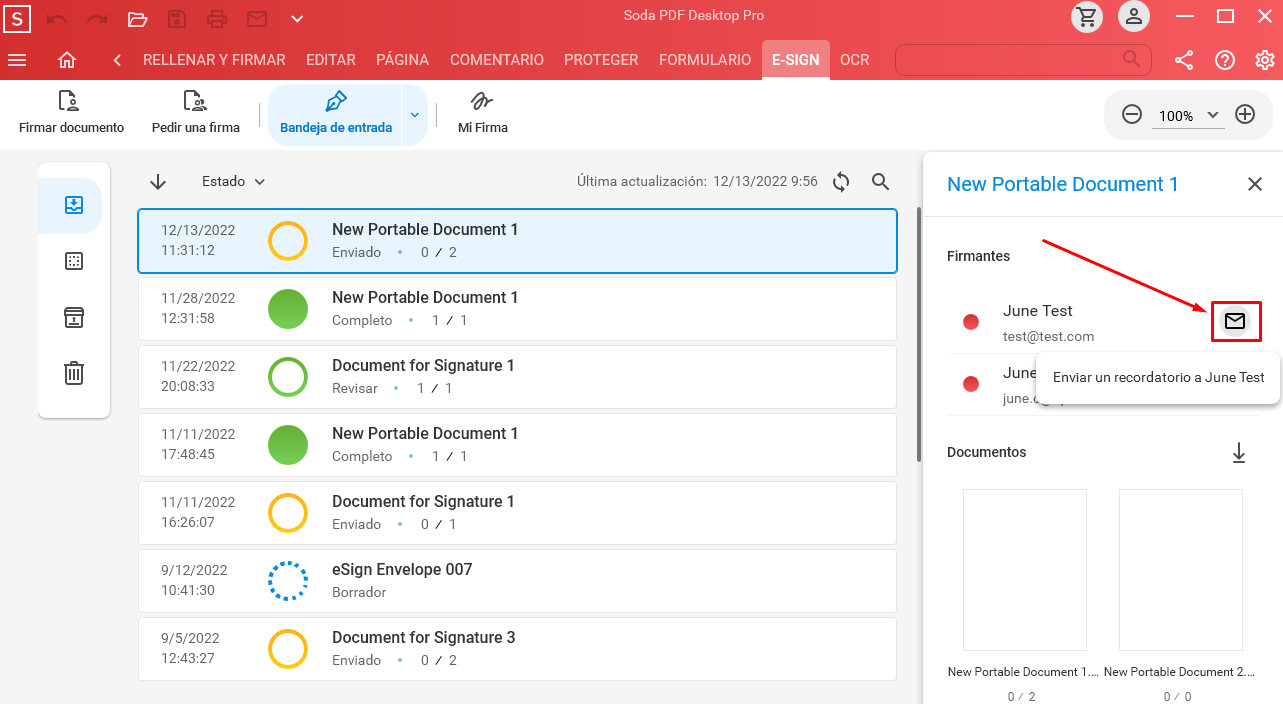Save document using the floppy disk icon

tap(177, 18)
